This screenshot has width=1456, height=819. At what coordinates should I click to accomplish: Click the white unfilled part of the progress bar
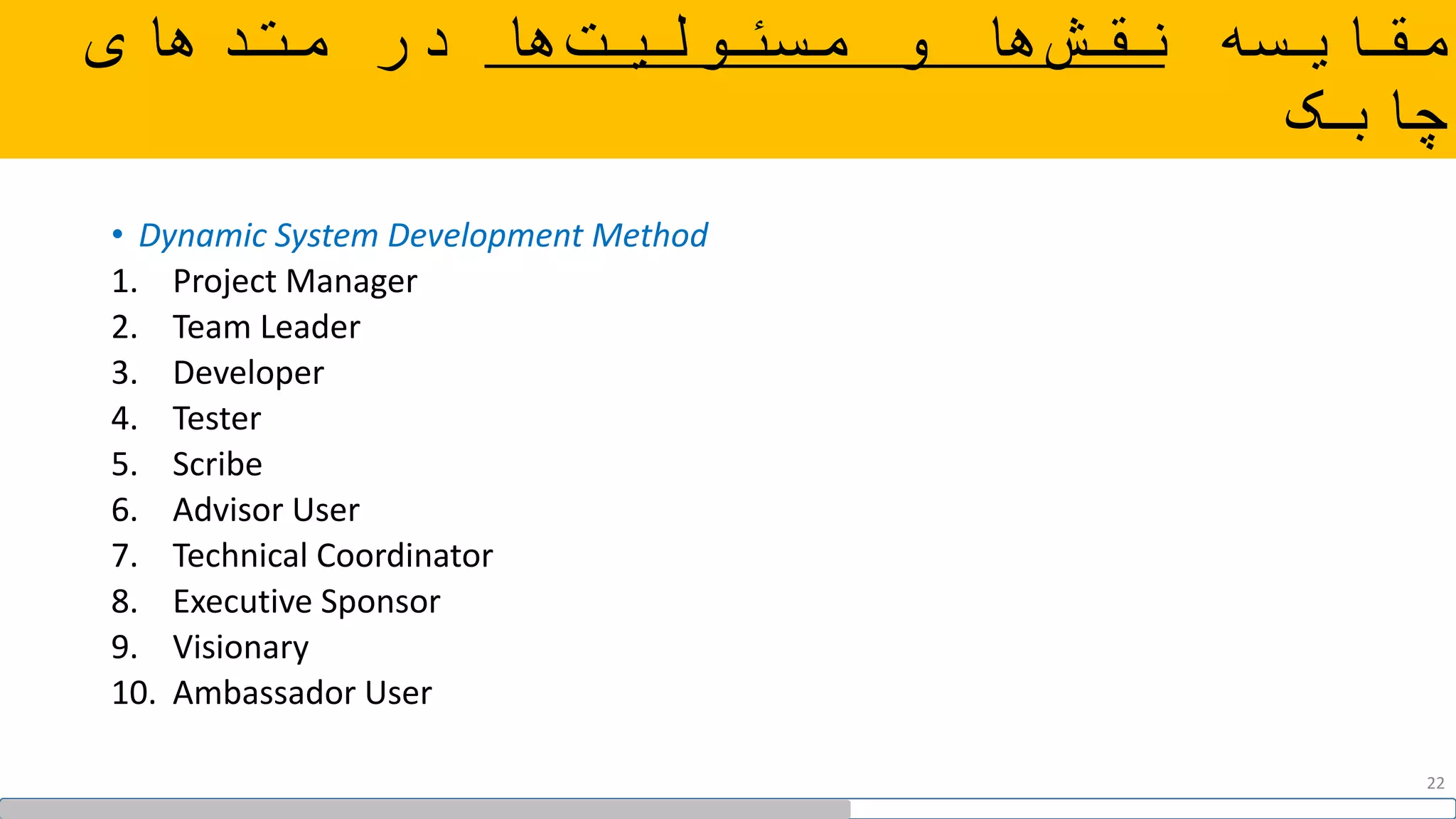tap(1152, 808)
